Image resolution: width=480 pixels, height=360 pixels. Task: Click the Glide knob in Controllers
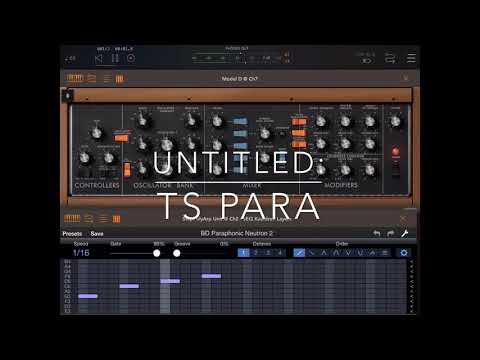click(85, 157)
